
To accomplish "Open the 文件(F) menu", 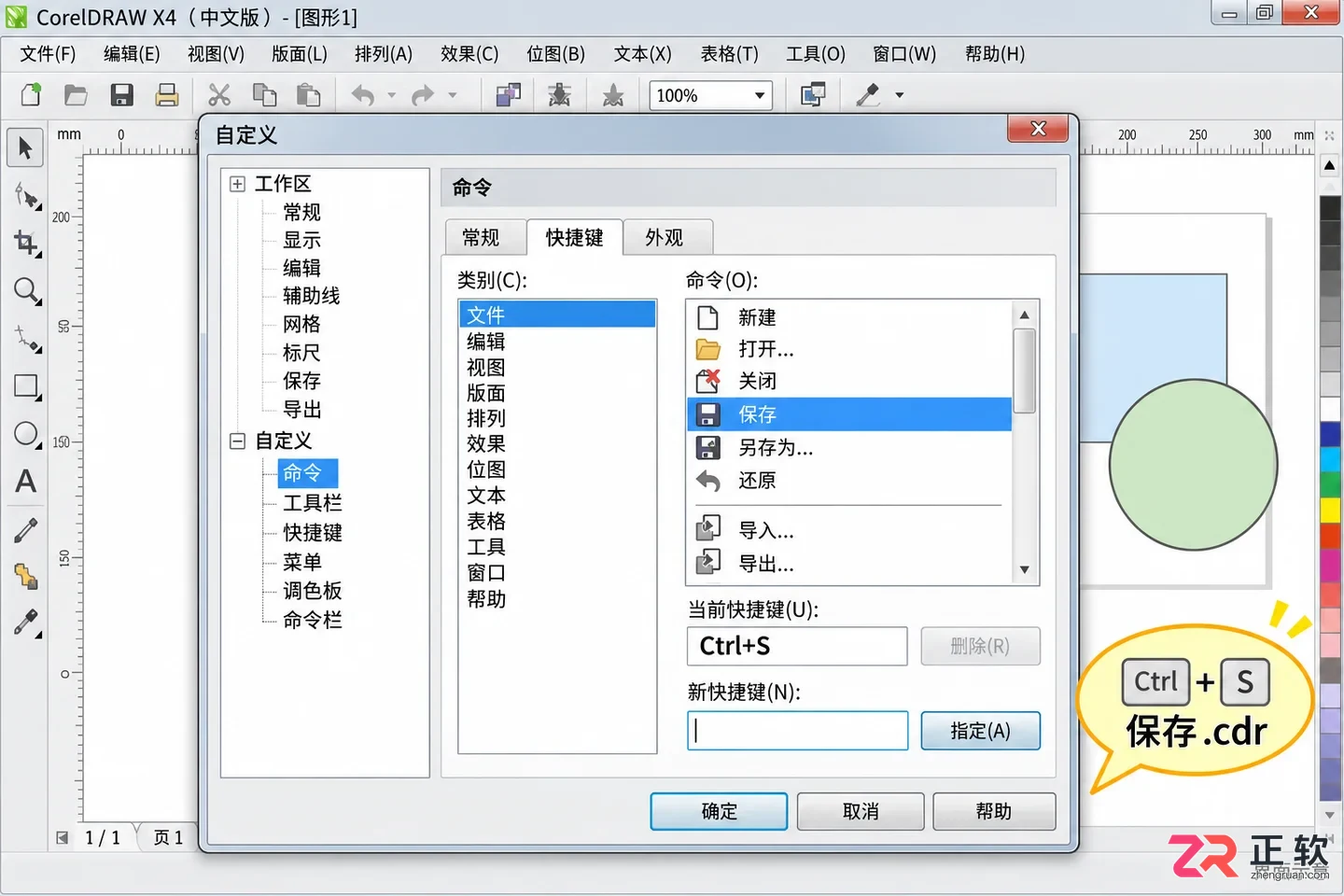I will tap(48, 54).
